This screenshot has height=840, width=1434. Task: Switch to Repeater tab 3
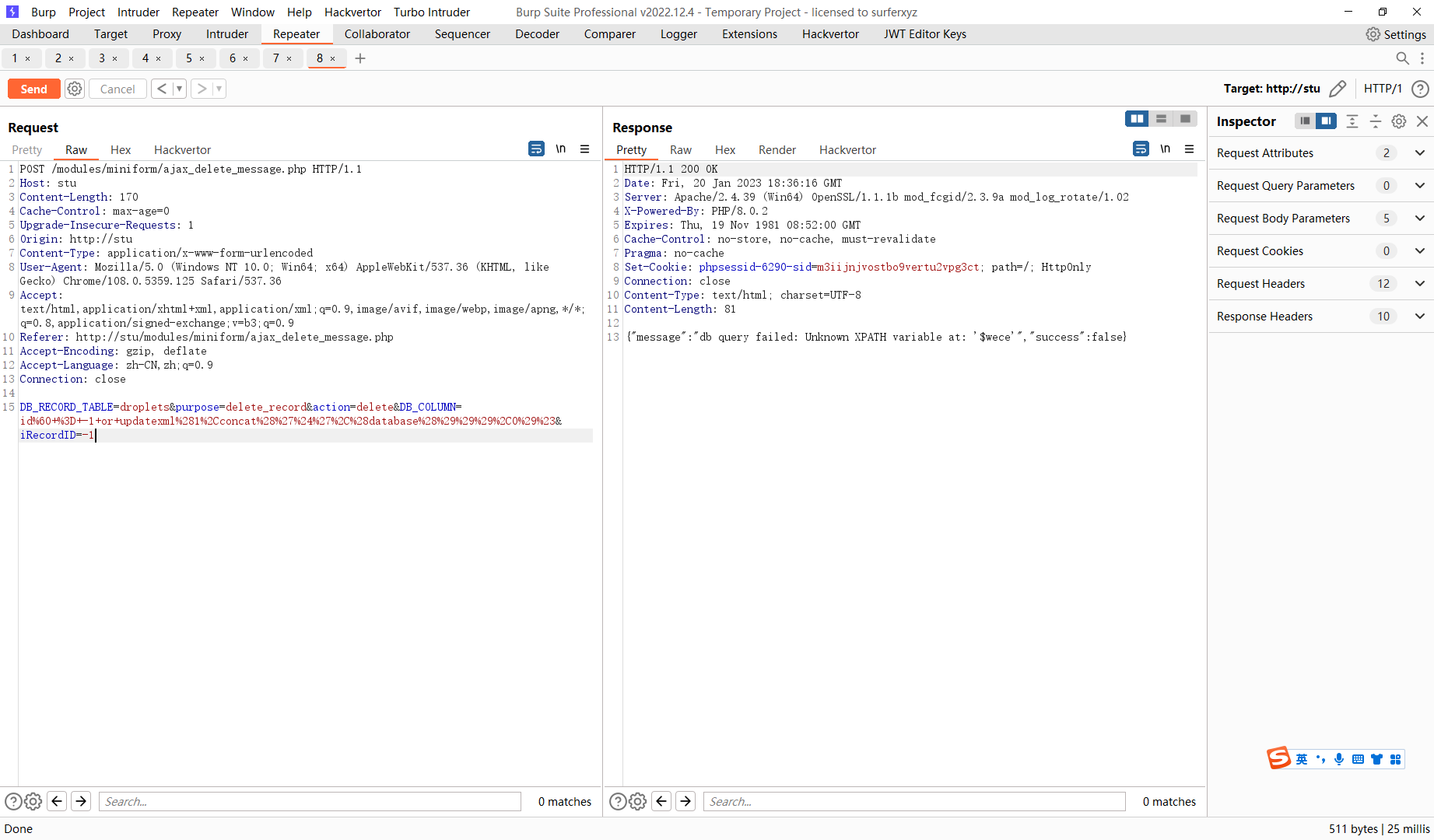point(102,58)
